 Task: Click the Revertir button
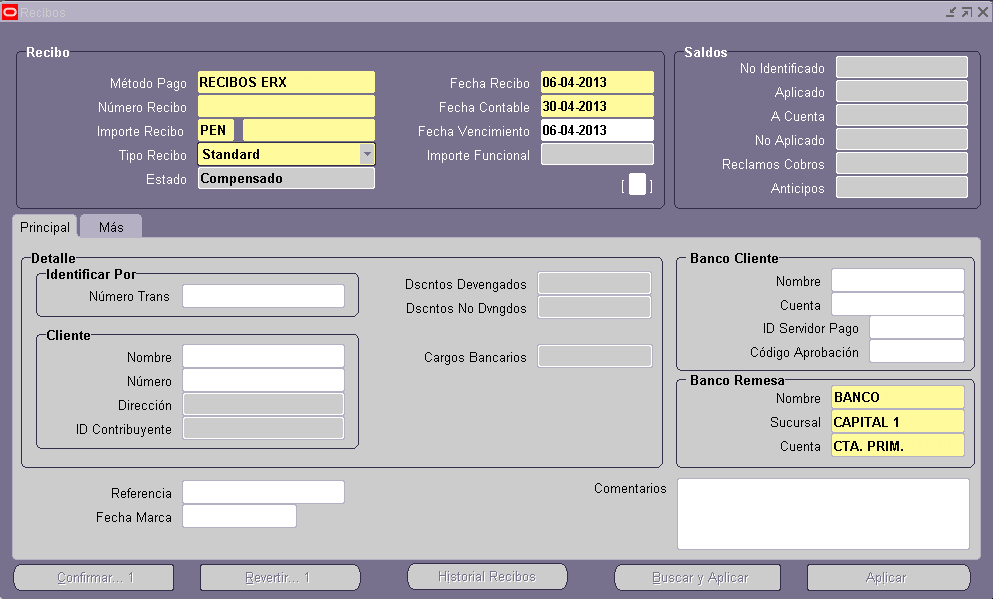pyautogui.click(x=280, y=577)
